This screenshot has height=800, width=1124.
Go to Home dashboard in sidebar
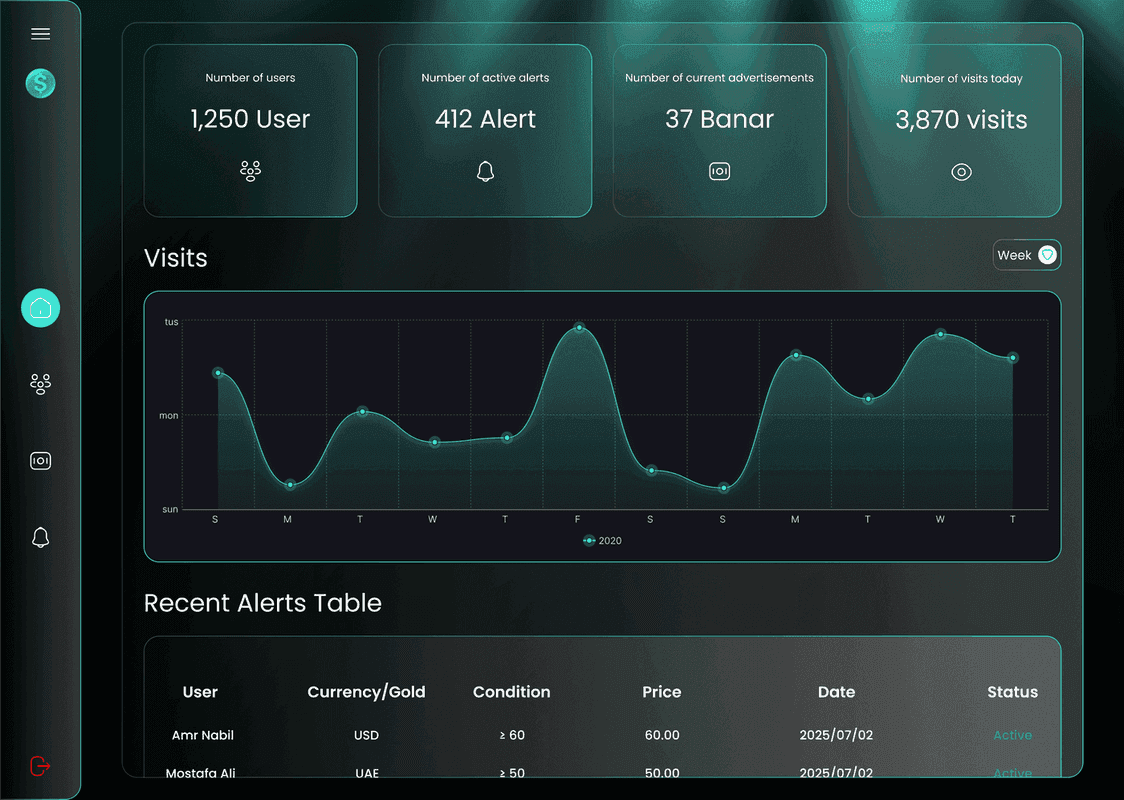(40, 308)
